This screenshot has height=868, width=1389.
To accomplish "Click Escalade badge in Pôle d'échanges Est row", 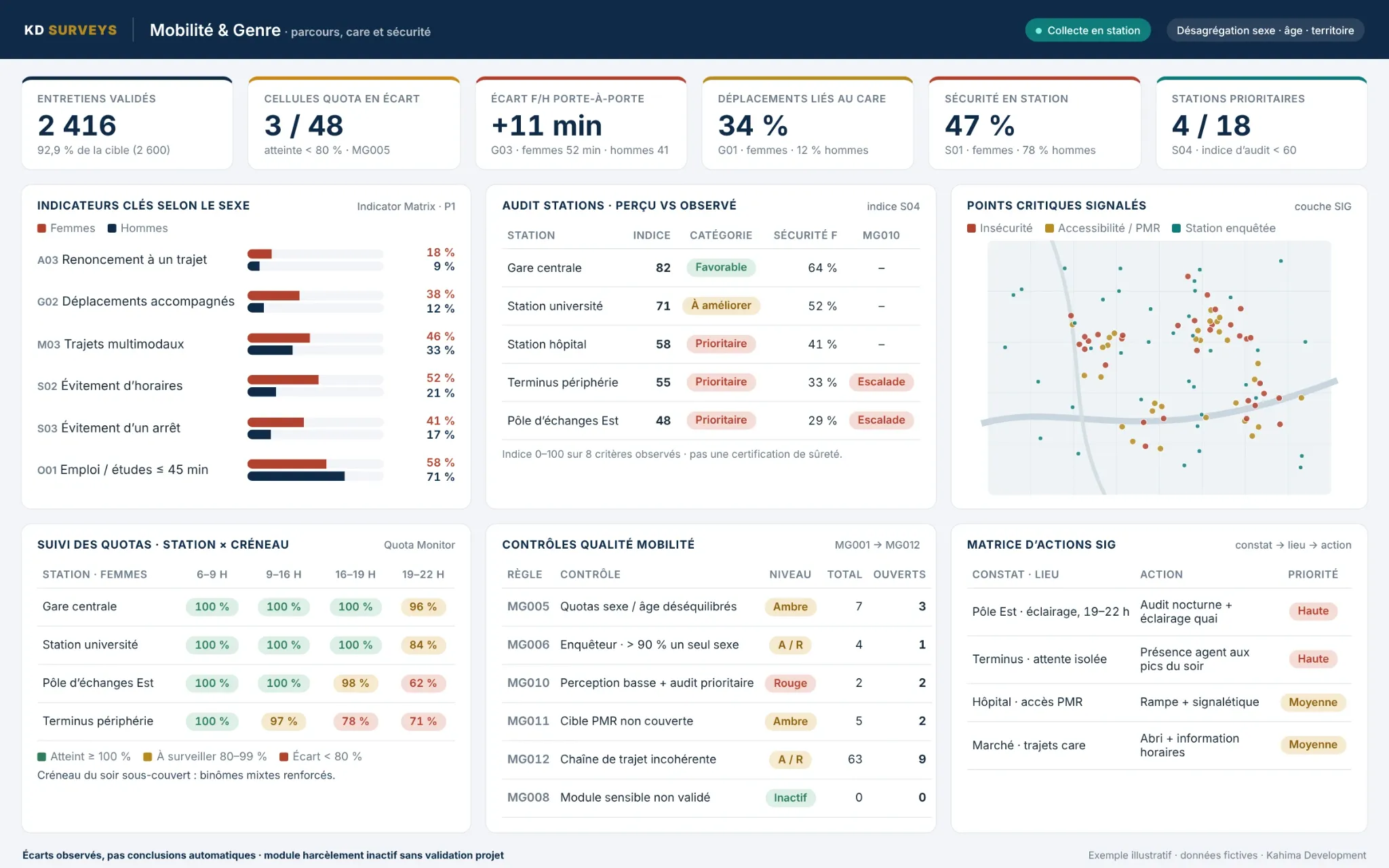I will (x=880, y=420).
